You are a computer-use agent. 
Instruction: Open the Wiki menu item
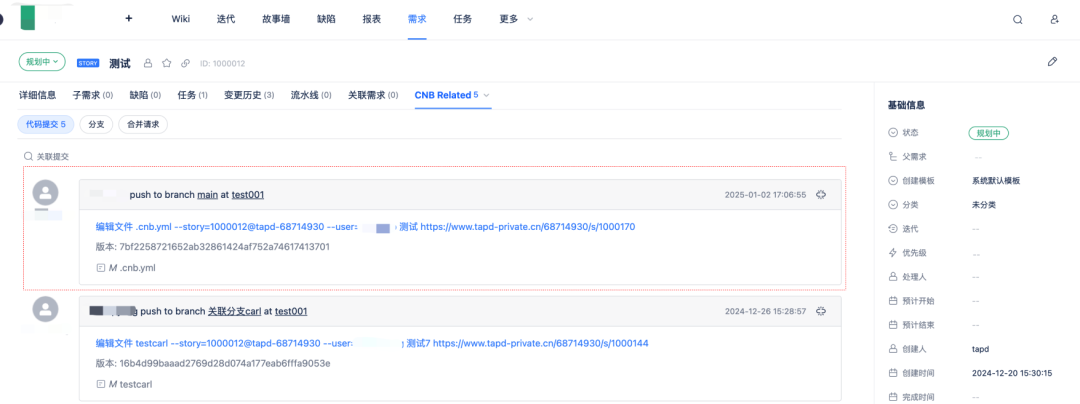[180, 19]
